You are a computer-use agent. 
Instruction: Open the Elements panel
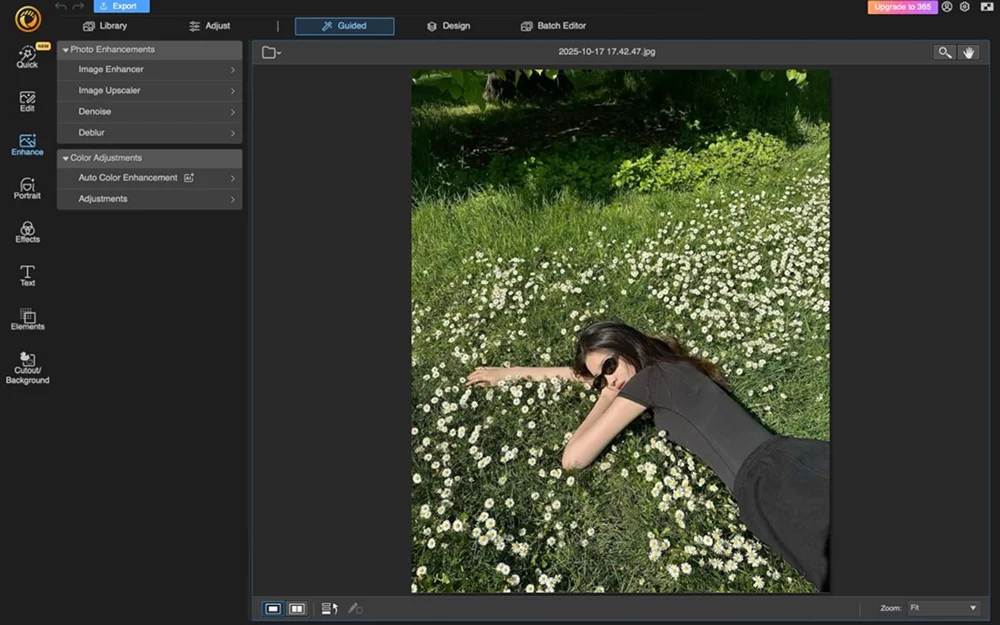[27, 319]
